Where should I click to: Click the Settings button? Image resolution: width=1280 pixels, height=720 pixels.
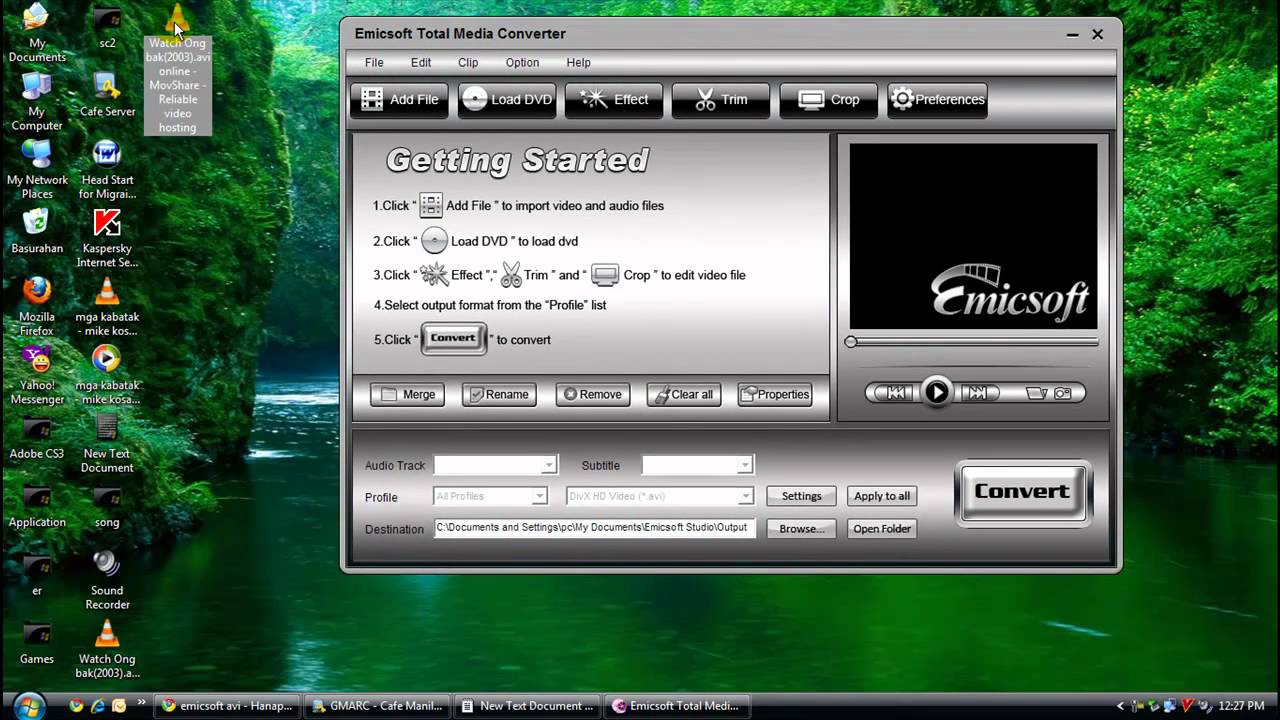[801, 496]
